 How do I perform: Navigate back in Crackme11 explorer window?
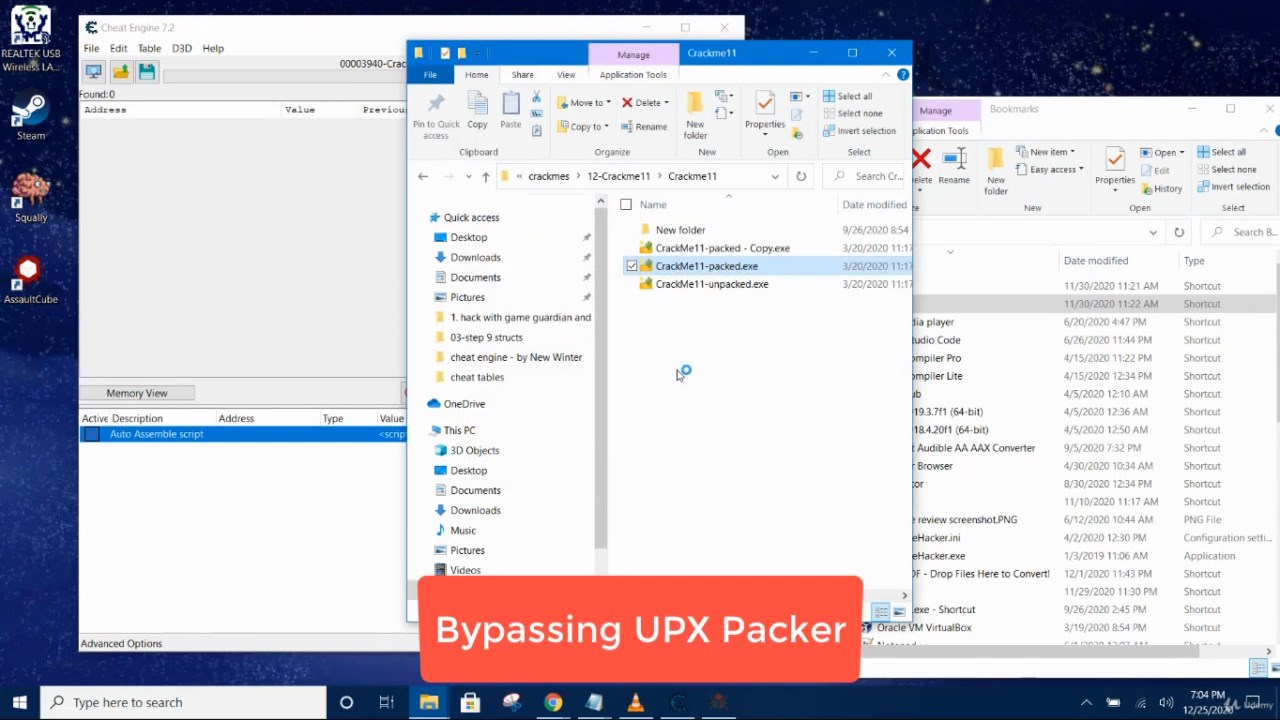tap(423, 177)
